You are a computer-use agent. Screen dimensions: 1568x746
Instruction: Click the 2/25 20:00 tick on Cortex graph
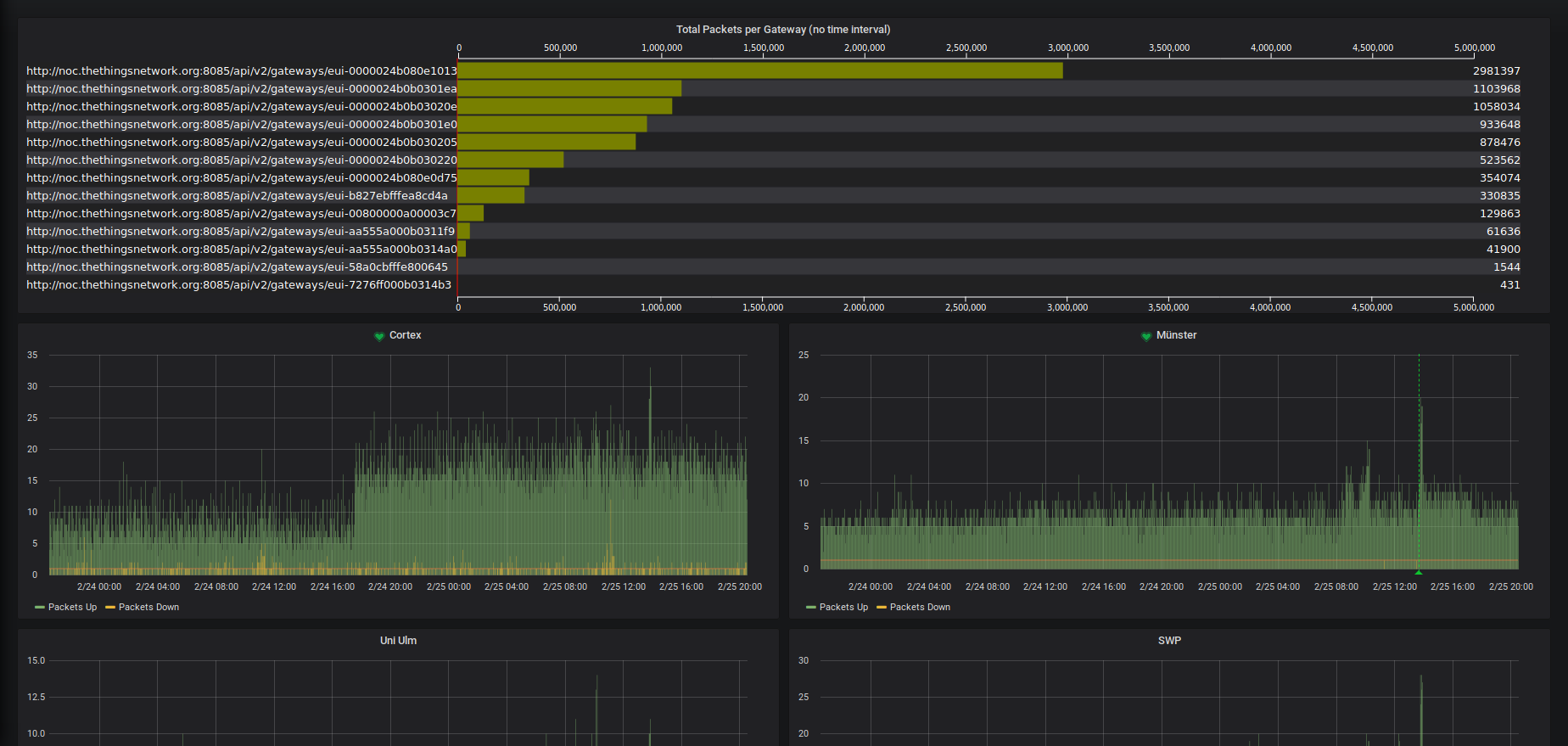[x=740, y=586]
